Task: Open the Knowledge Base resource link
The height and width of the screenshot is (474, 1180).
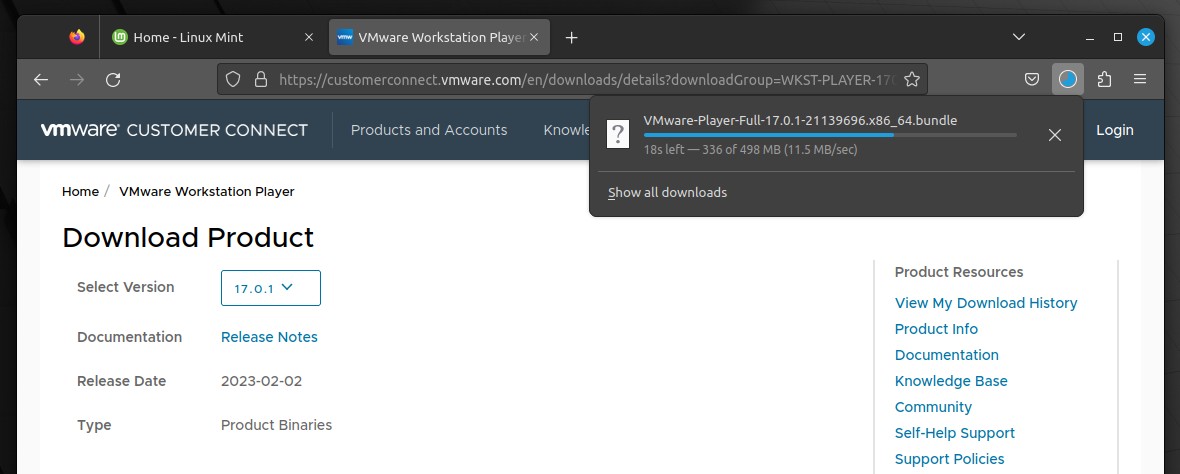Action: point(951,381)
